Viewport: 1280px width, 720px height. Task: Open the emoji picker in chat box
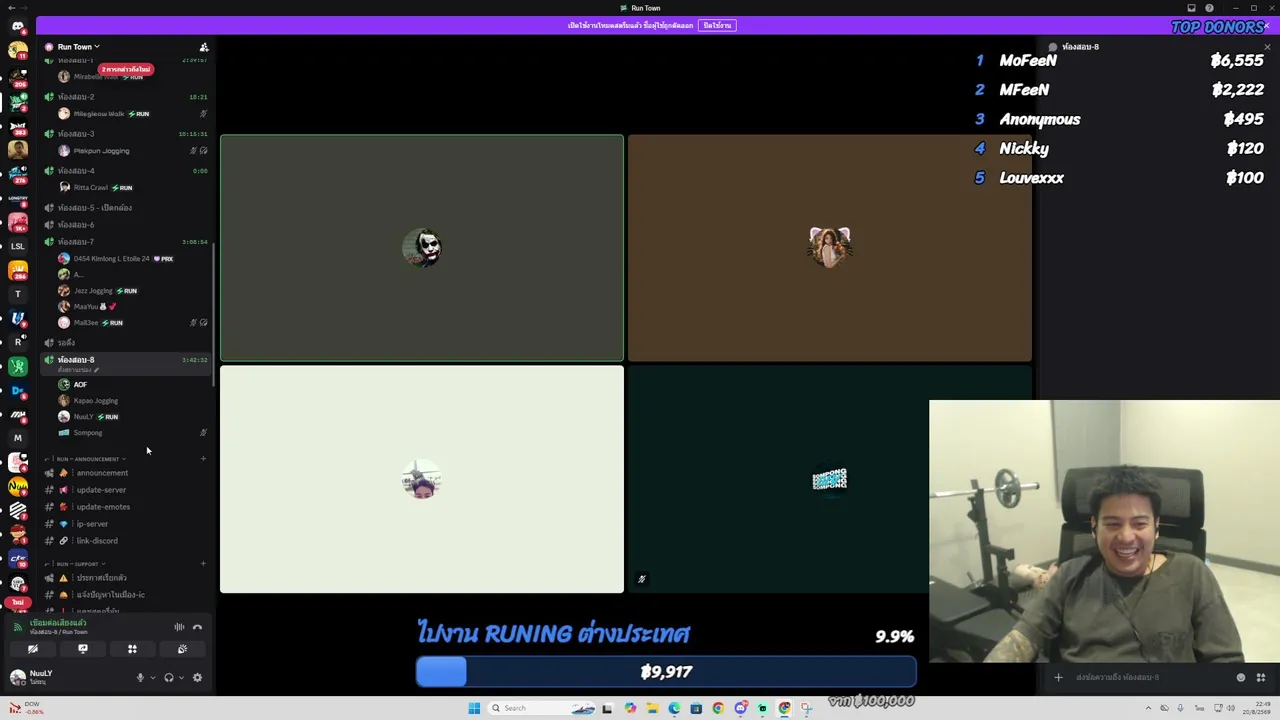1241,677
